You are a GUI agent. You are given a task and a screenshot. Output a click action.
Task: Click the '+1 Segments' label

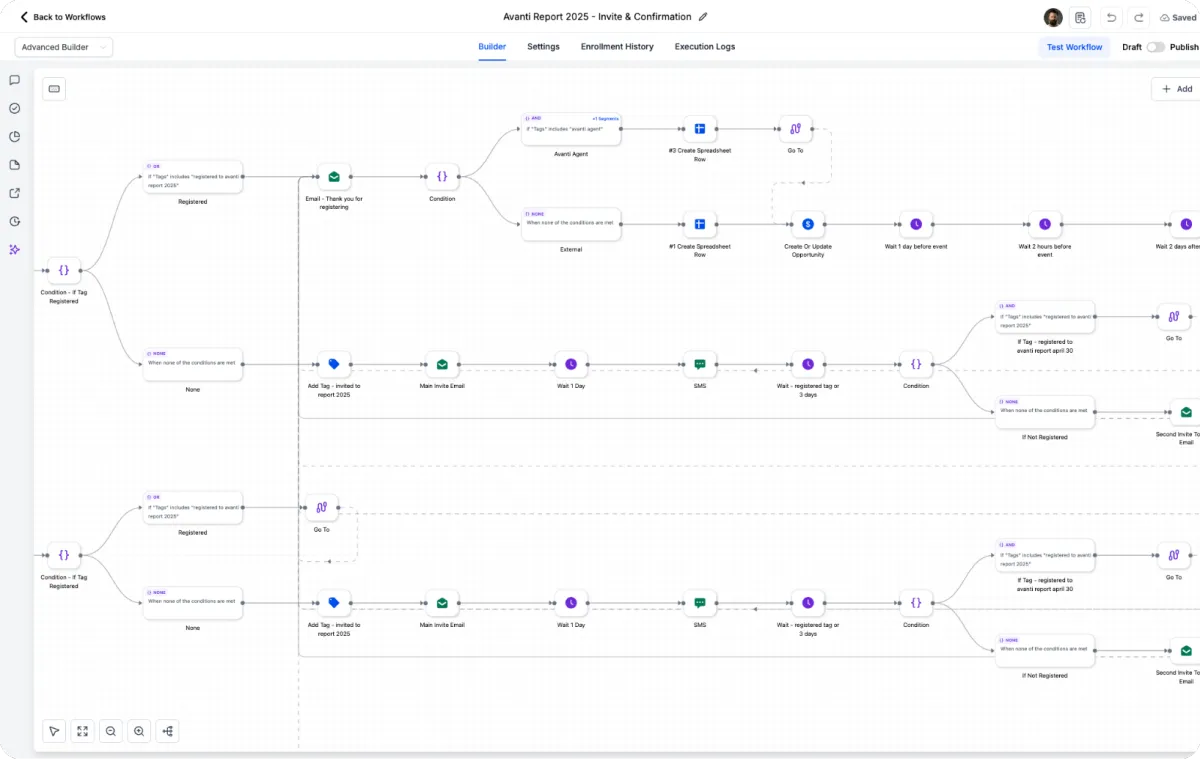coord(605,118)
